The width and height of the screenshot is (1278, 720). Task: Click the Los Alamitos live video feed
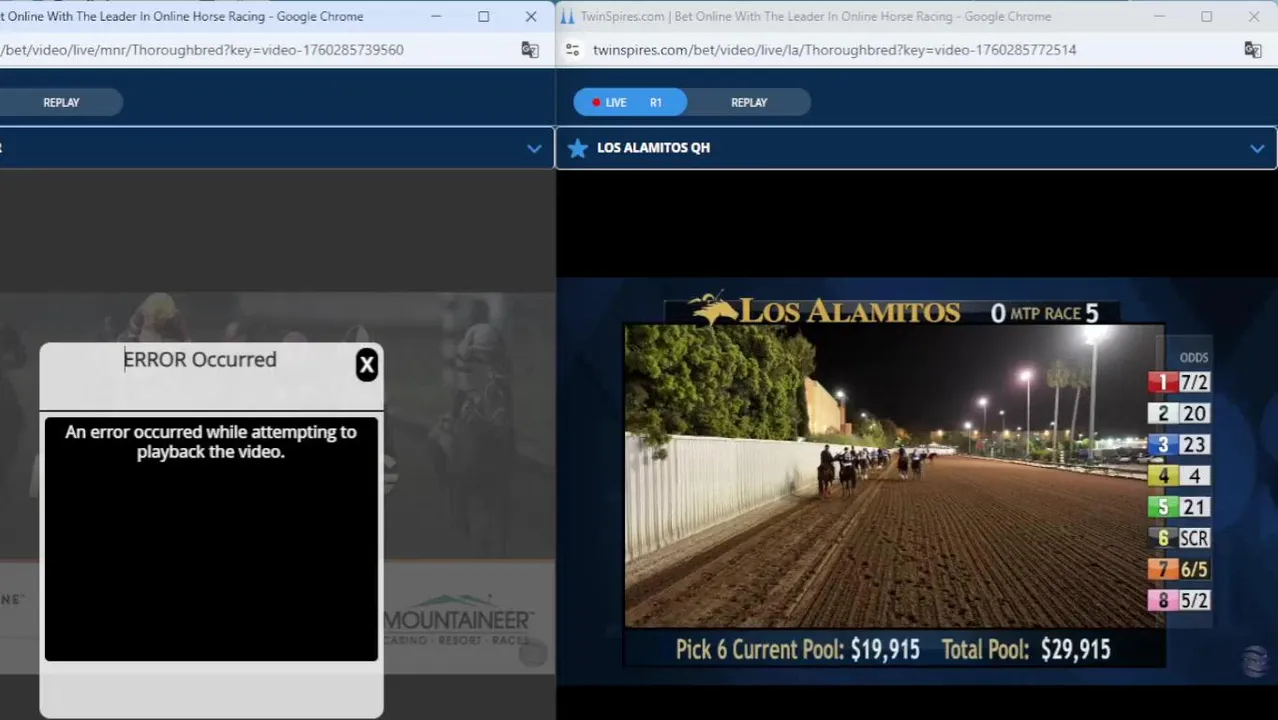[894, 476]
